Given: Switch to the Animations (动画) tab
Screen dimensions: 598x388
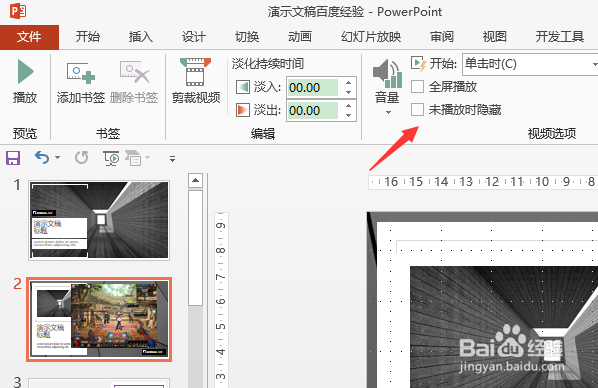Looking at the screenshot, I should tap(300, 37).
